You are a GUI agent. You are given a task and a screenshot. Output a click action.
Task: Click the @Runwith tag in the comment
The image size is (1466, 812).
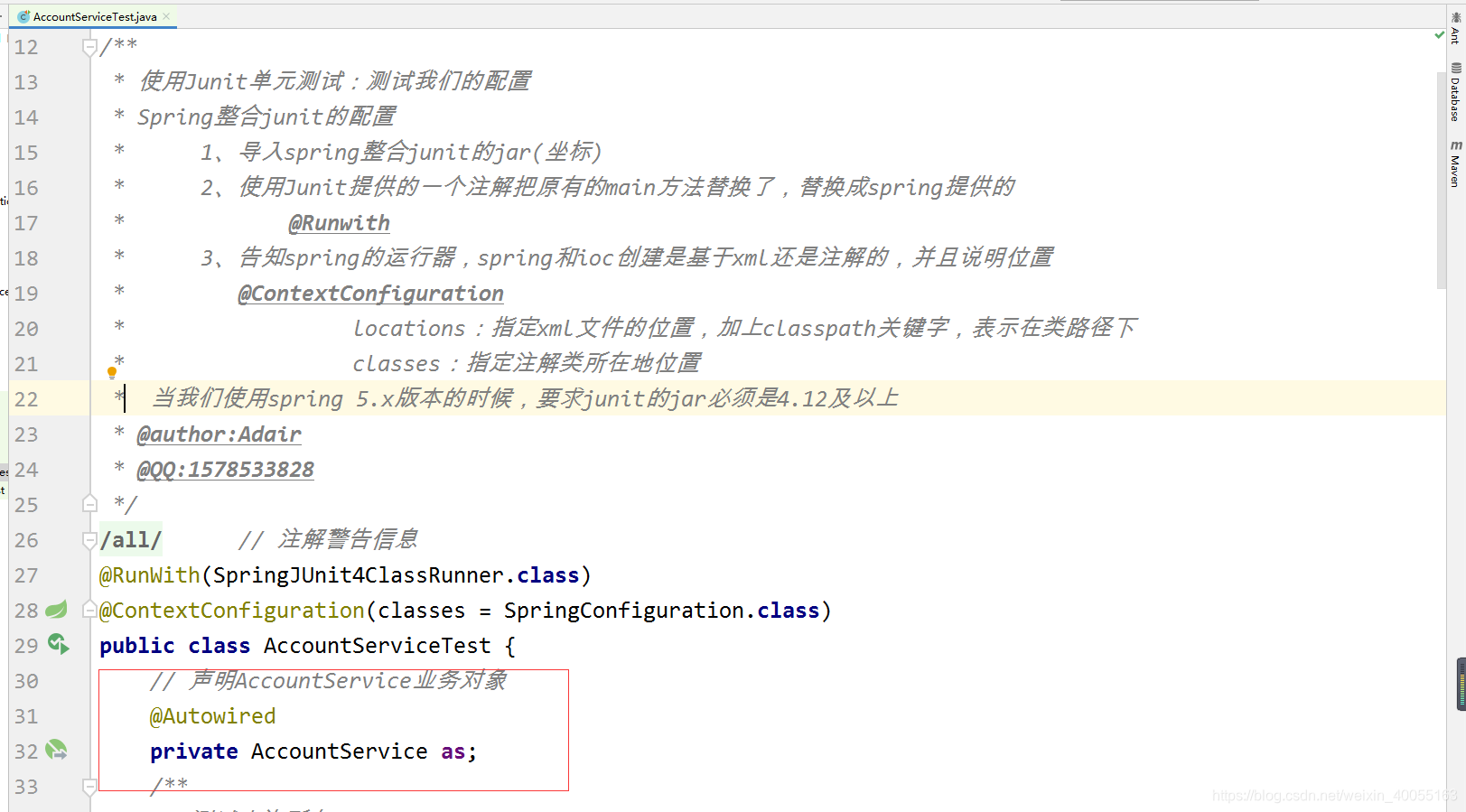340,223
